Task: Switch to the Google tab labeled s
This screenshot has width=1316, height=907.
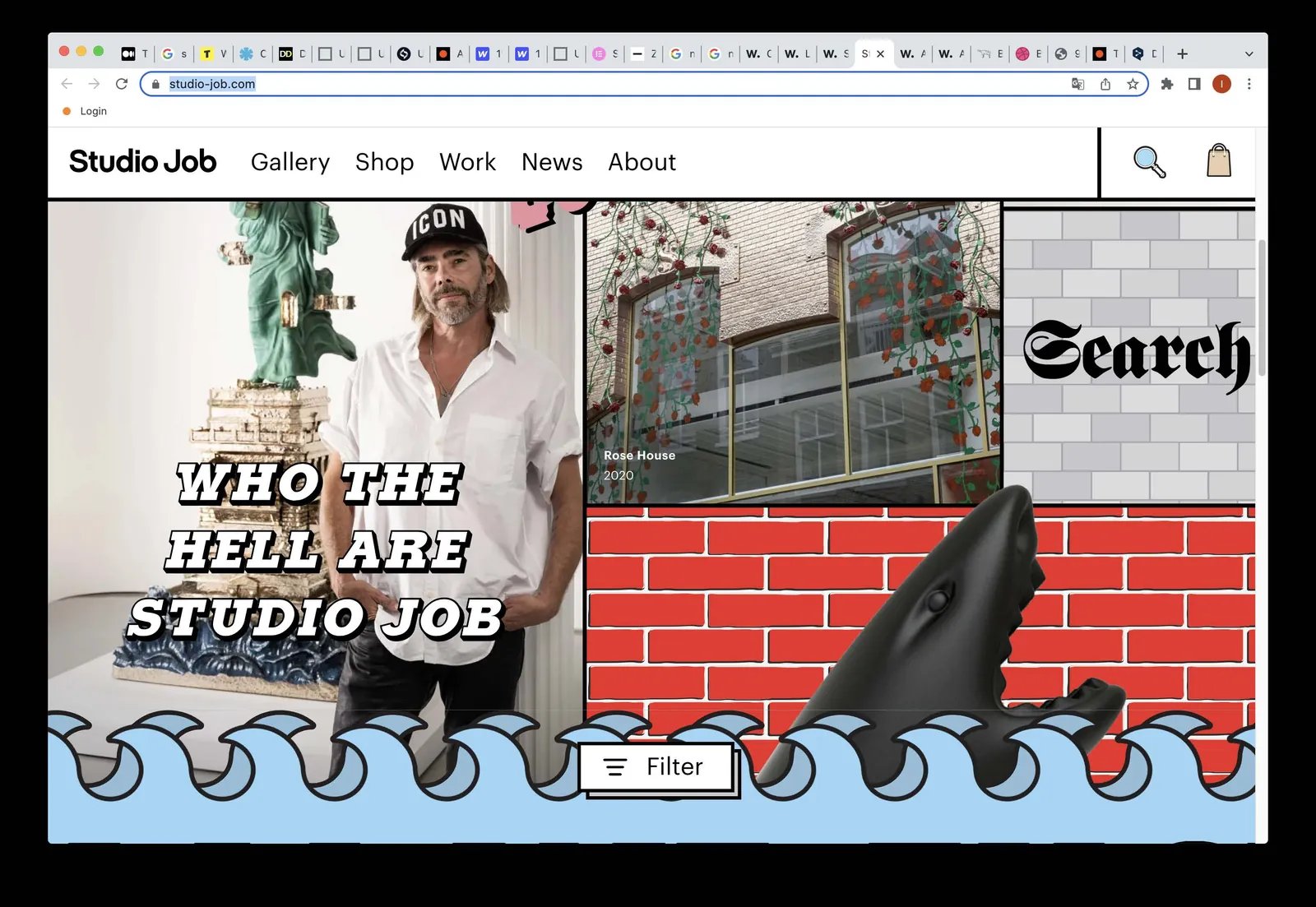Action: click(174, 53)
